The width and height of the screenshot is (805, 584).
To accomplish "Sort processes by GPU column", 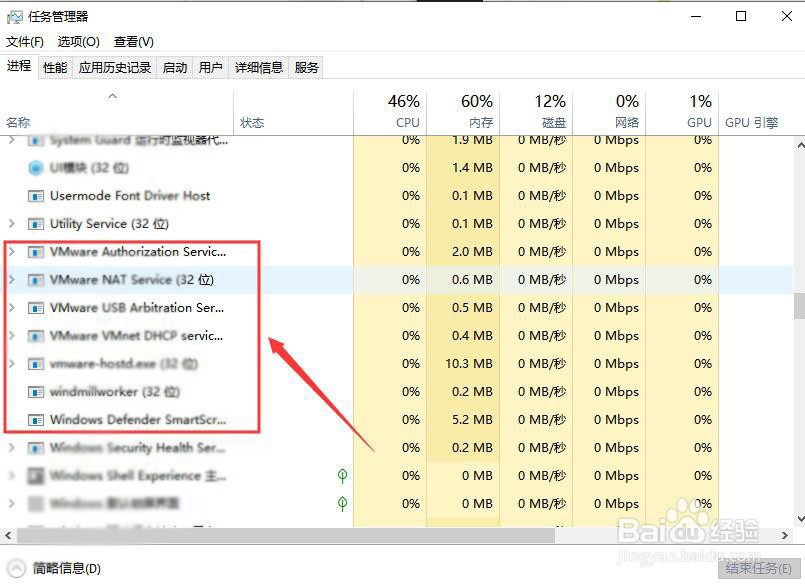I will [x=682, y=113].
